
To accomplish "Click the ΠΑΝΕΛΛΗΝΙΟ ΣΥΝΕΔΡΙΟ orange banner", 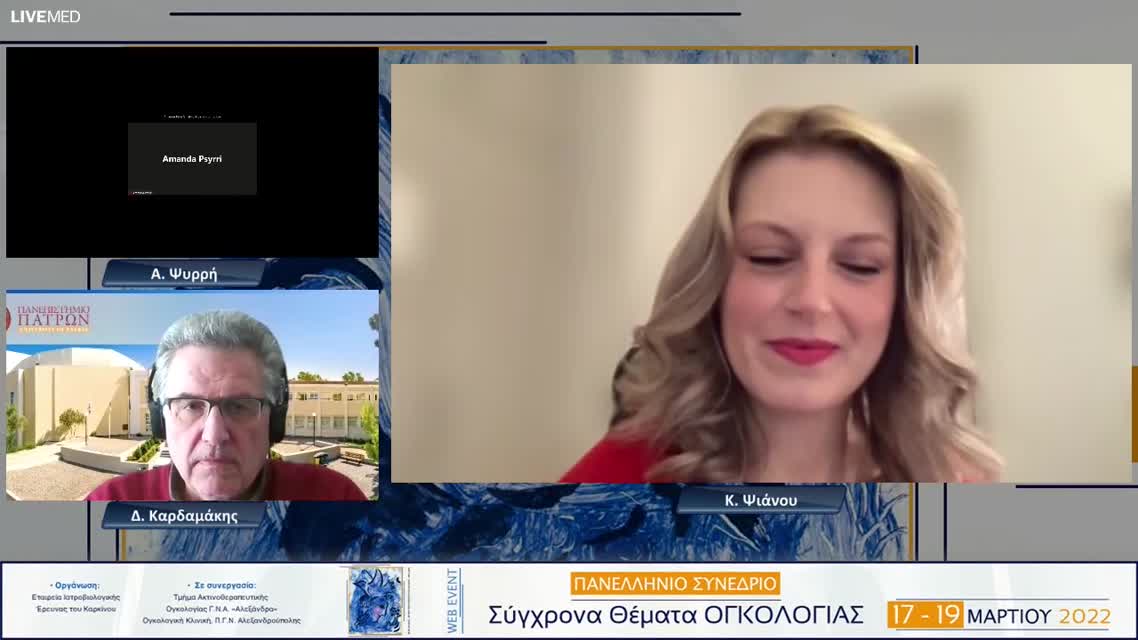I will (675, 583).
